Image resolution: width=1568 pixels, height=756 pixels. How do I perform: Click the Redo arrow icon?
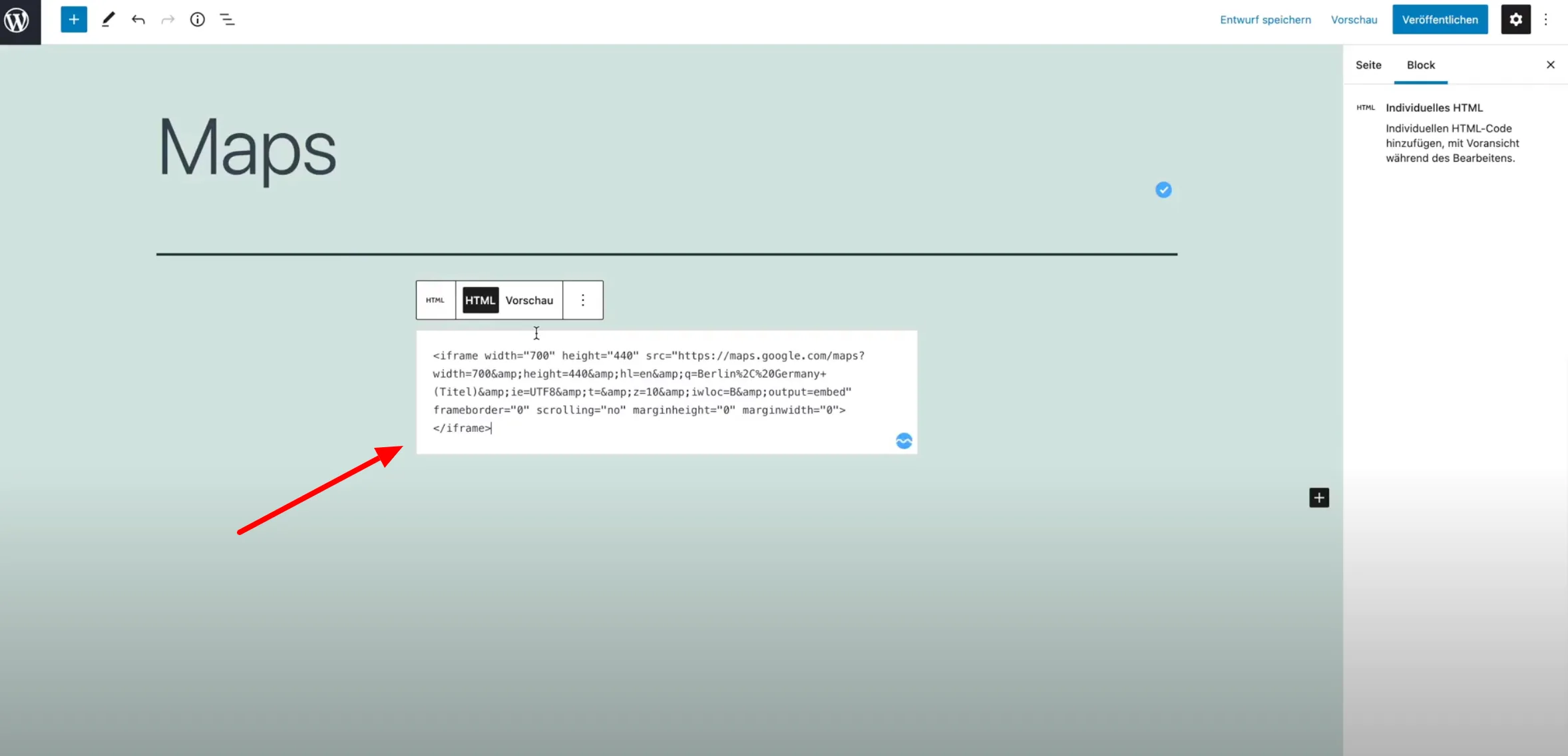pos(168,20)
